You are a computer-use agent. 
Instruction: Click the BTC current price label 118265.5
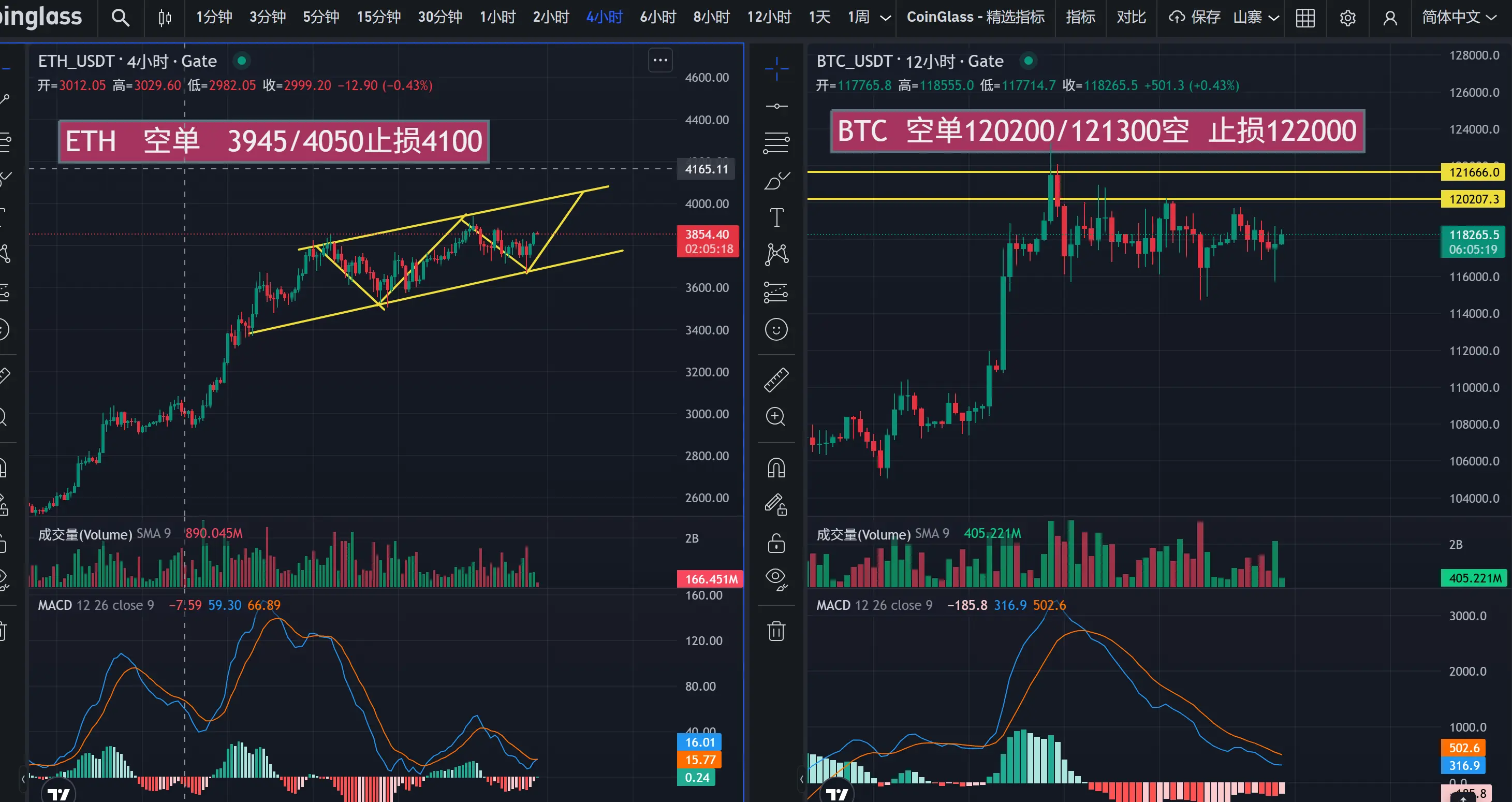click(1473, 242)
